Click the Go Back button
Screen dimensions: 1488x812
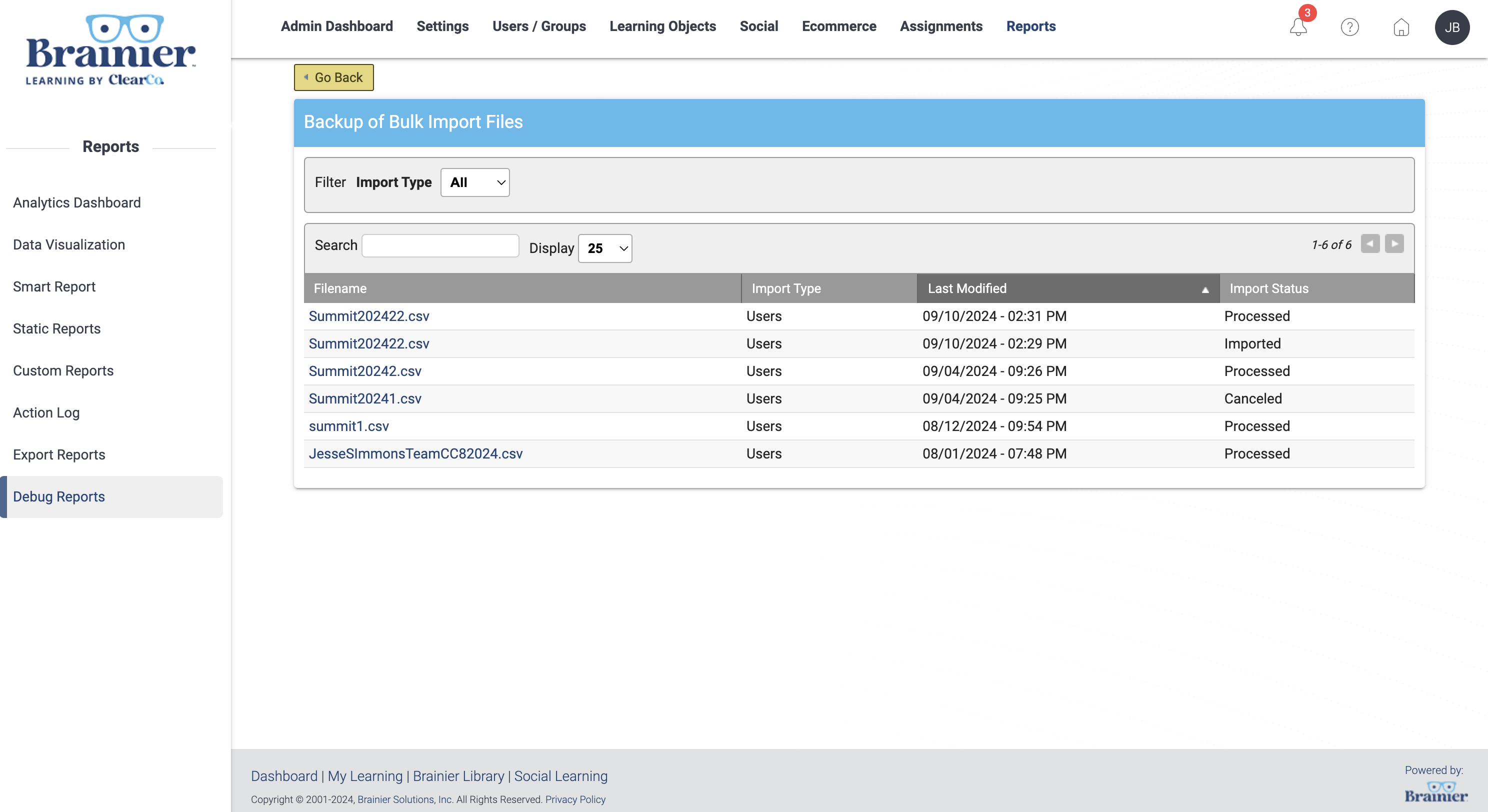tap(334, 77)
